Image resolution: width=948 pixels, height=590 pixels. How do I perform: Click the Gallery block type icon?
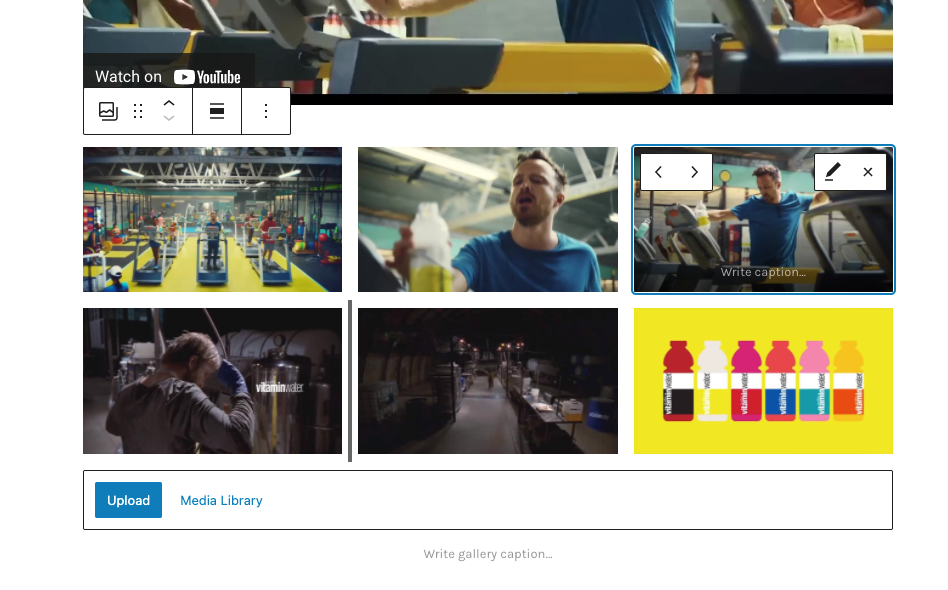(108, 111)
